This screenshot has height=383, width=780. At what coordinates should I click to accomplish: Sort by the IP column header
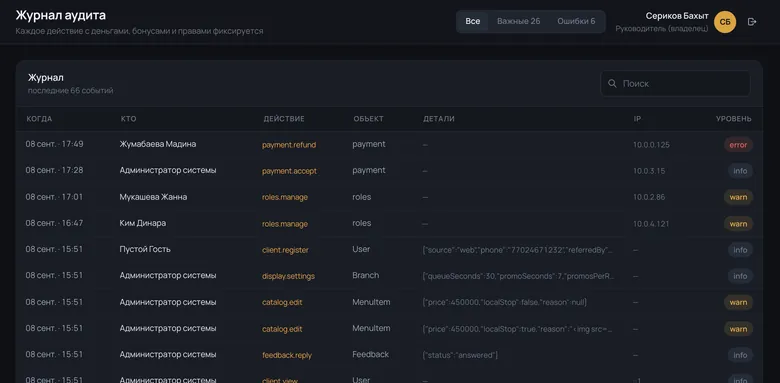tap(637, 119)
